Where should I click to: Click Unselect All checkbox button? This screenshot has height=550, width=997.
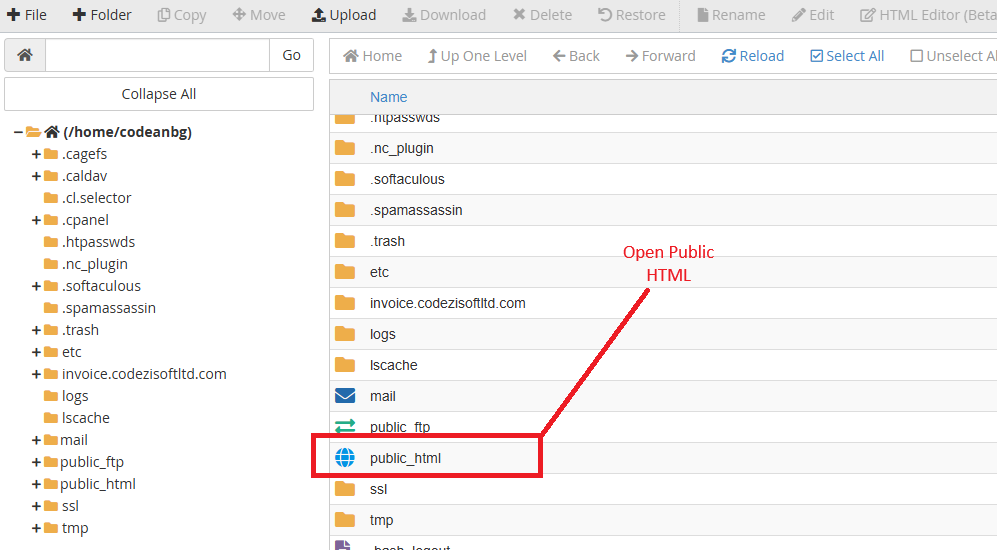tap(952, 56)
